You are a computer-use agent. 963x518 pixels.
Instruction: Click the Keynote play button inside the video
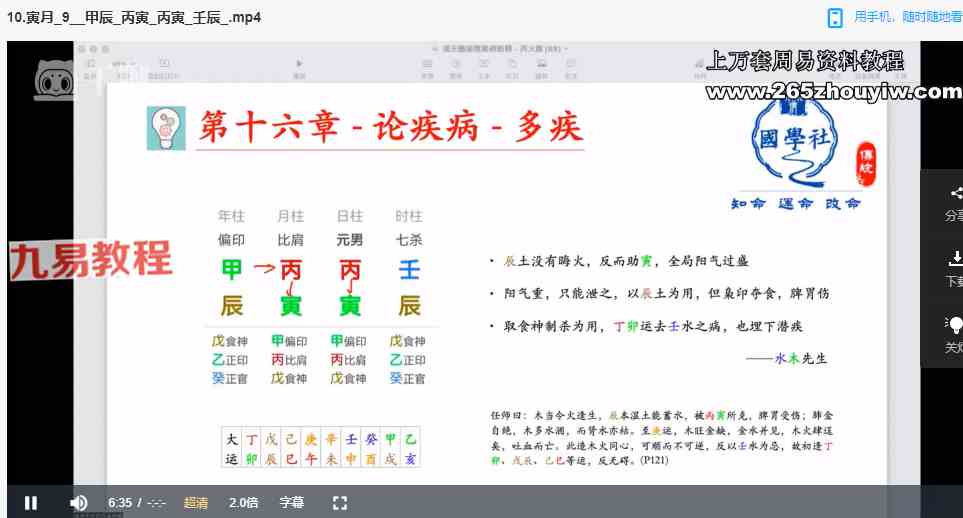tap(299, 65)
